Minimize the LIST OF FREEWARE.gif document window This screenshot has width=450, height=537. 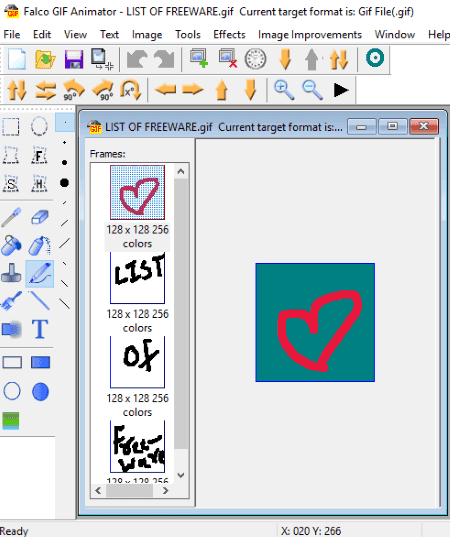tap(361, 127)
